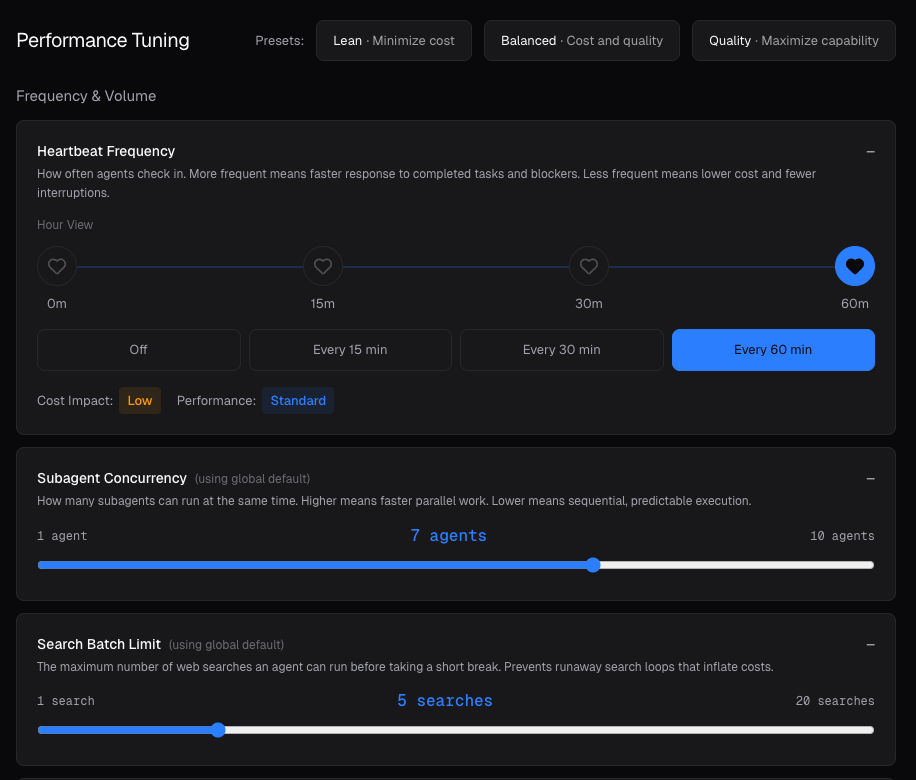The width and height of the screenshot is (916, 780).
Task: Click the 5 searches value label
Action: pyautogui.click(x=444, y=700)
